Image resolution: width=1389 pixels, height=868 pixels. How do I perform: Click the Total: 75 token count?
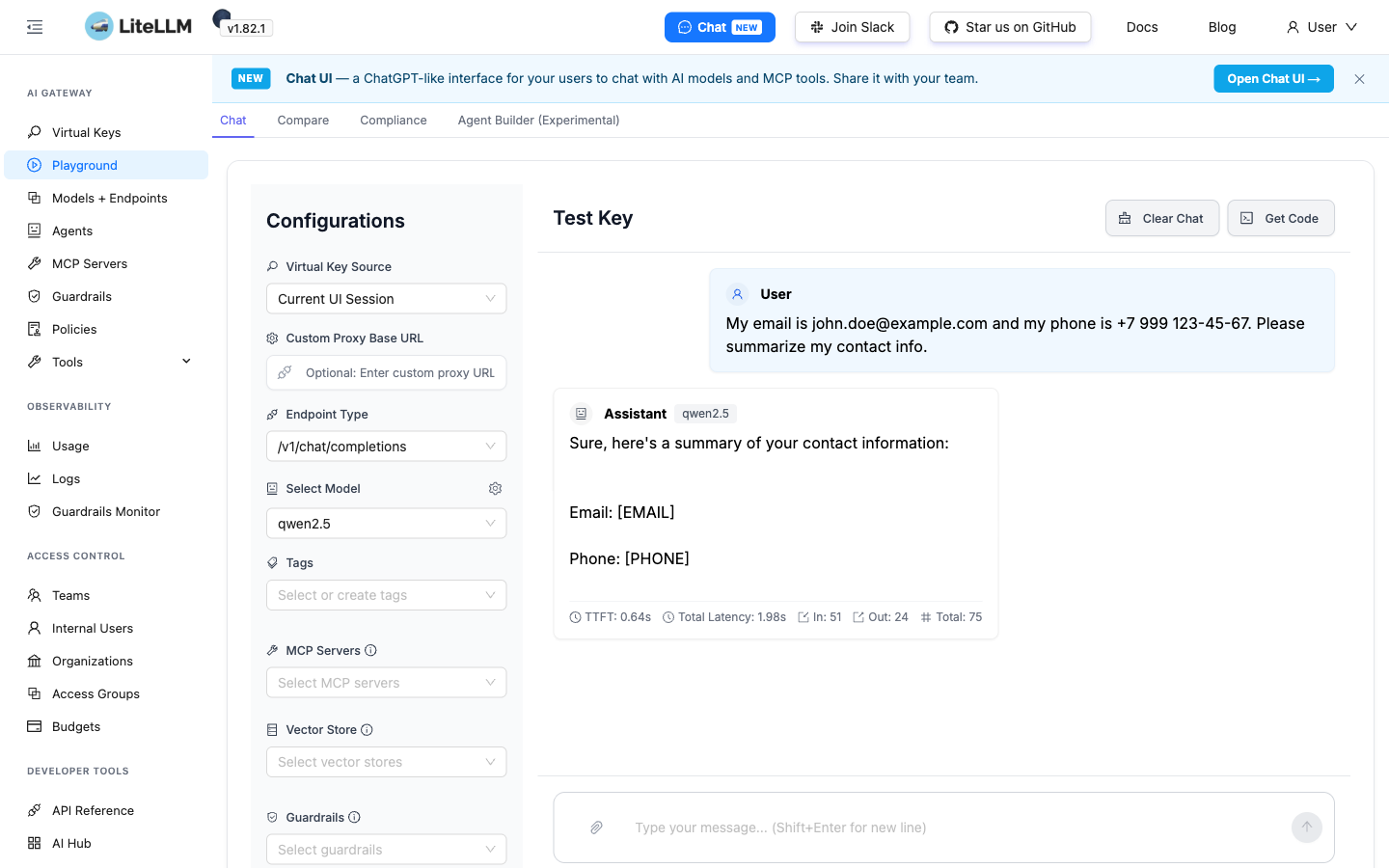tap(951, 617)
